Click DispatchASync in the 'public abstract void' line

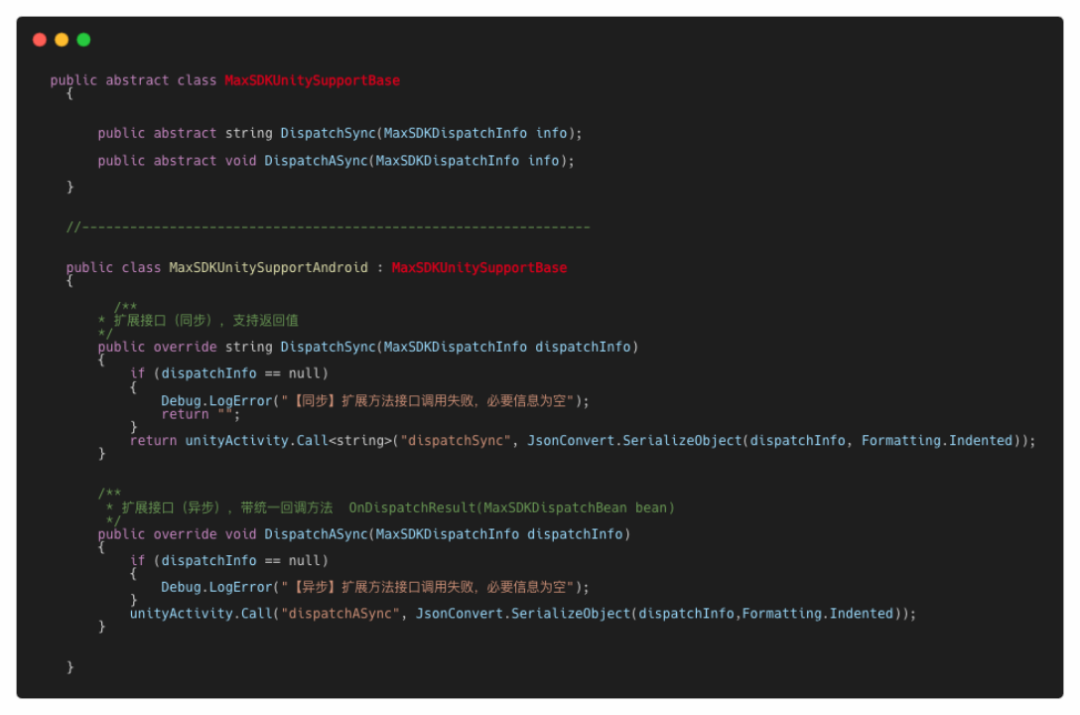click(316, 160)
